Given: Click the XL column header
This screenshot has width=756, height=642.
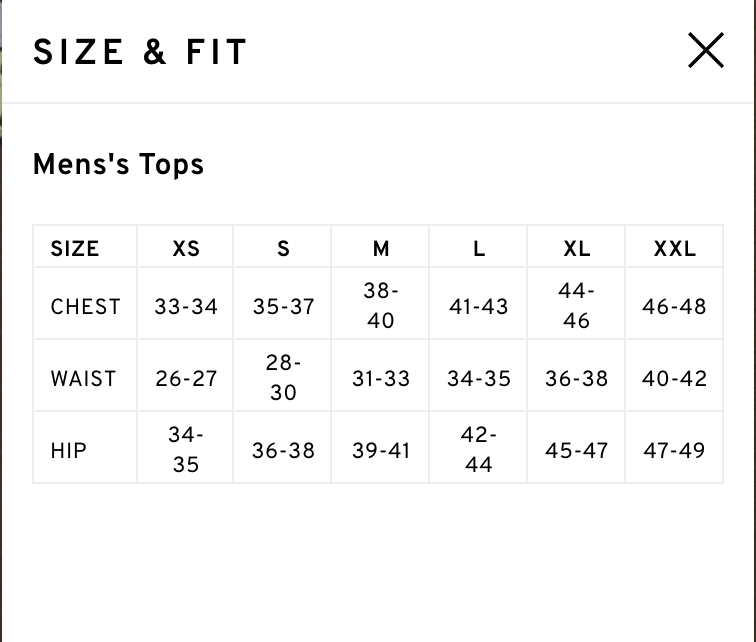Looking at the screenshot, I should click(x=577, y=249).
